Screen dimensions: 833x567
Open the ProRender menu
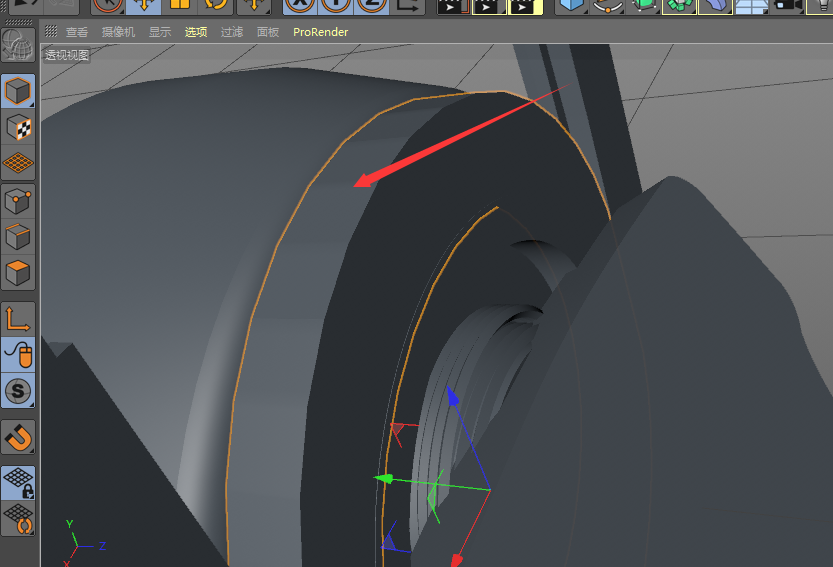[320, 32]
